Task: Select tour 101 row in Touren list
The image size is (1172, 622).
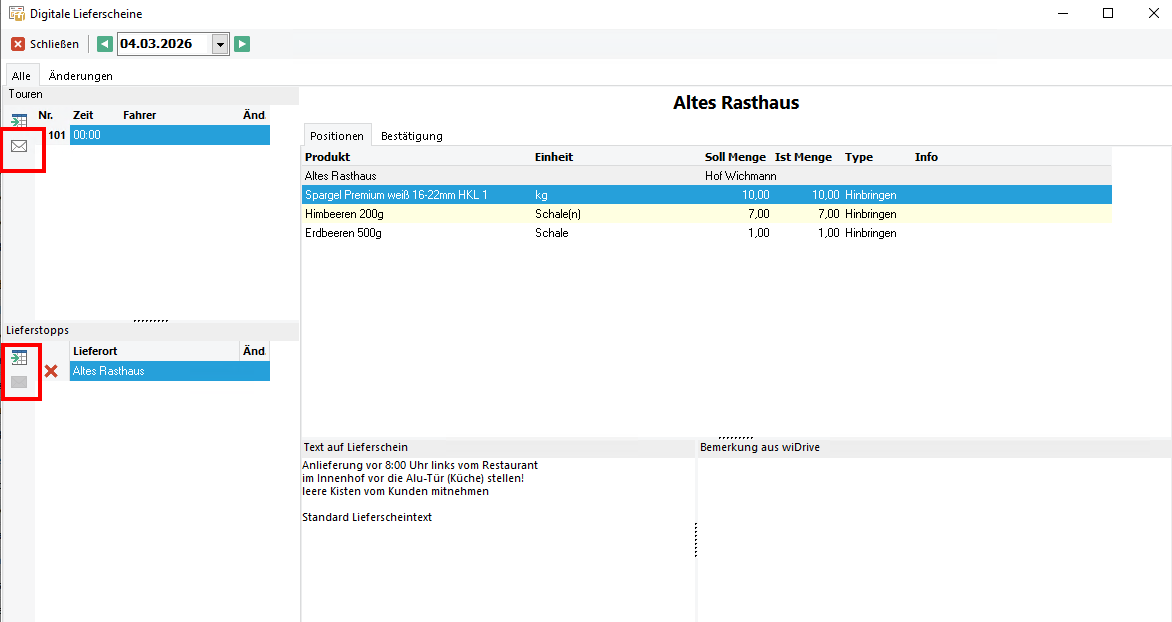Action: pyautogui.click(x=150, y=135)
